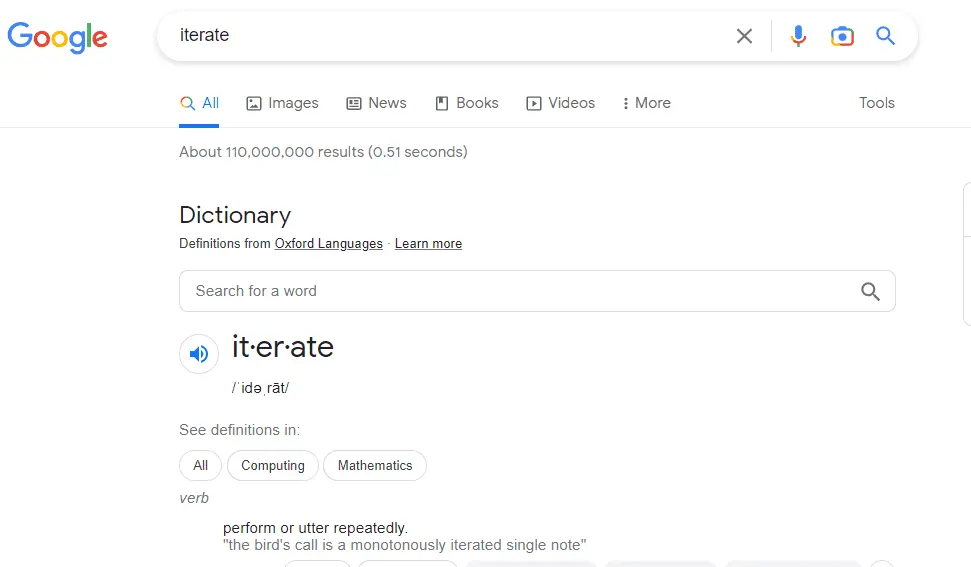The width and height of the screenshot is (971, 567).
Task: Switch to the Images tab
Action: (283, 103)
